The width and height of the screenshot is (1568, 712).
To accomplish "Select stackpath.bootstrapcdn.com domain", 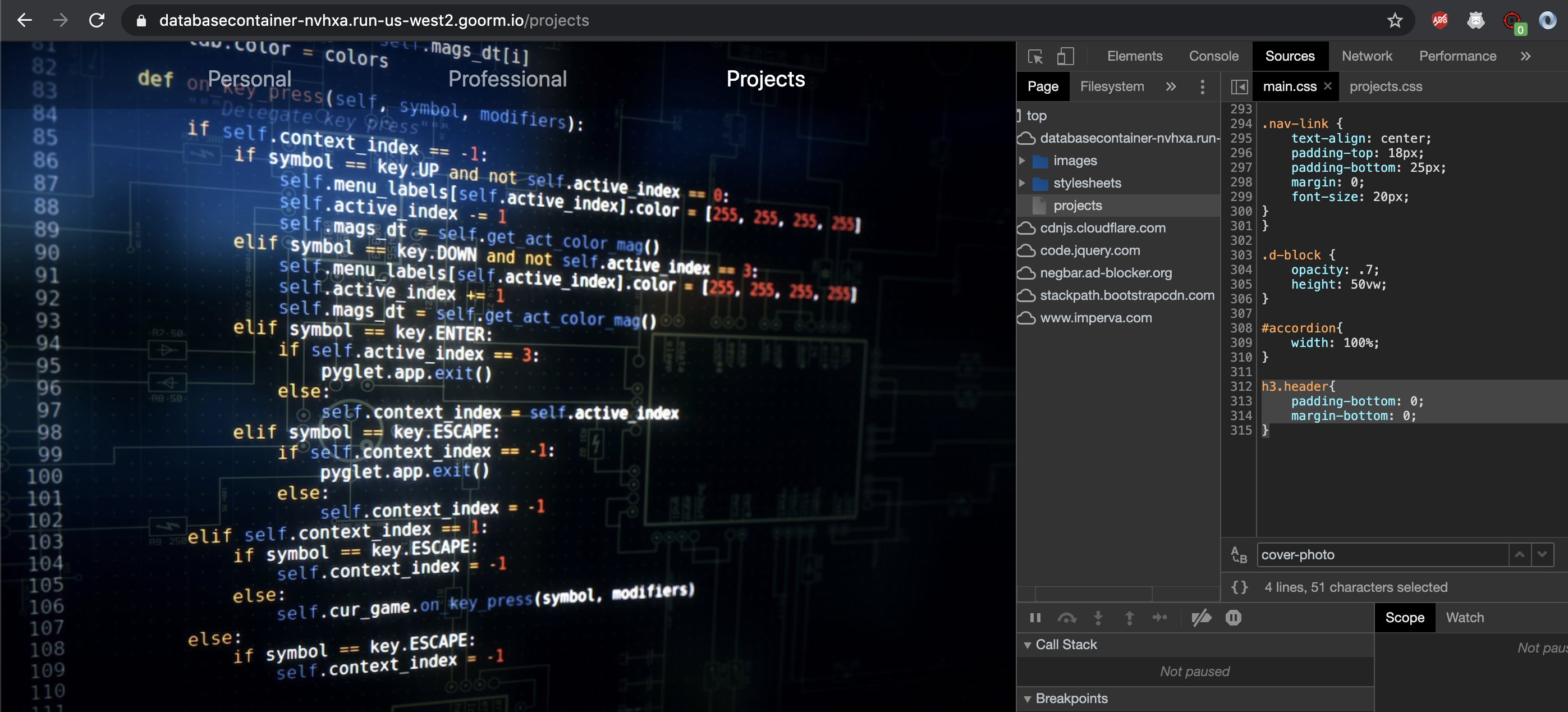I will tap(1119, 296).
